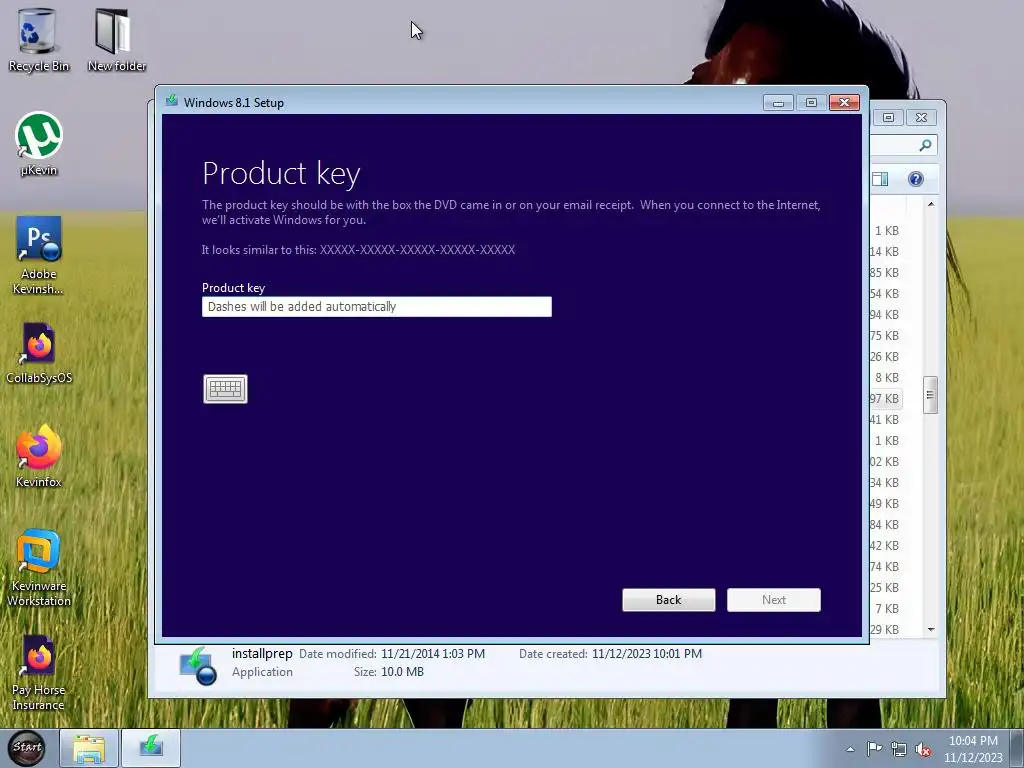Click the Windows 8.1 Setup title icon

coord(172,101)
